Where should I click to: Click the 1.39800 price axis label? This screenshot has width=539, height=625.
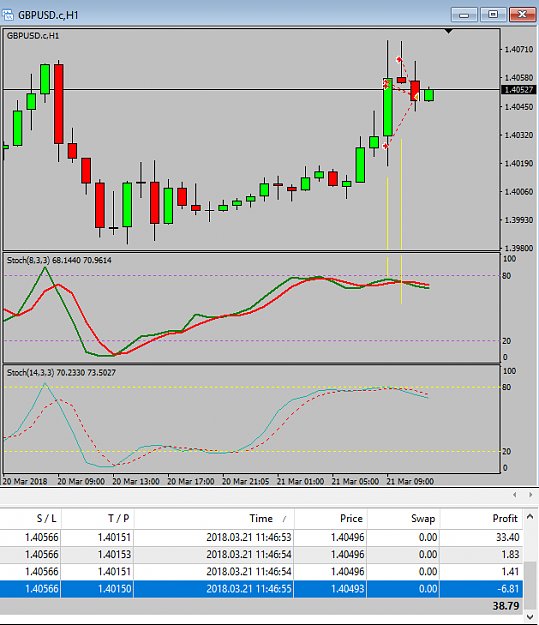pyautogui.click(x=519, y=248)
